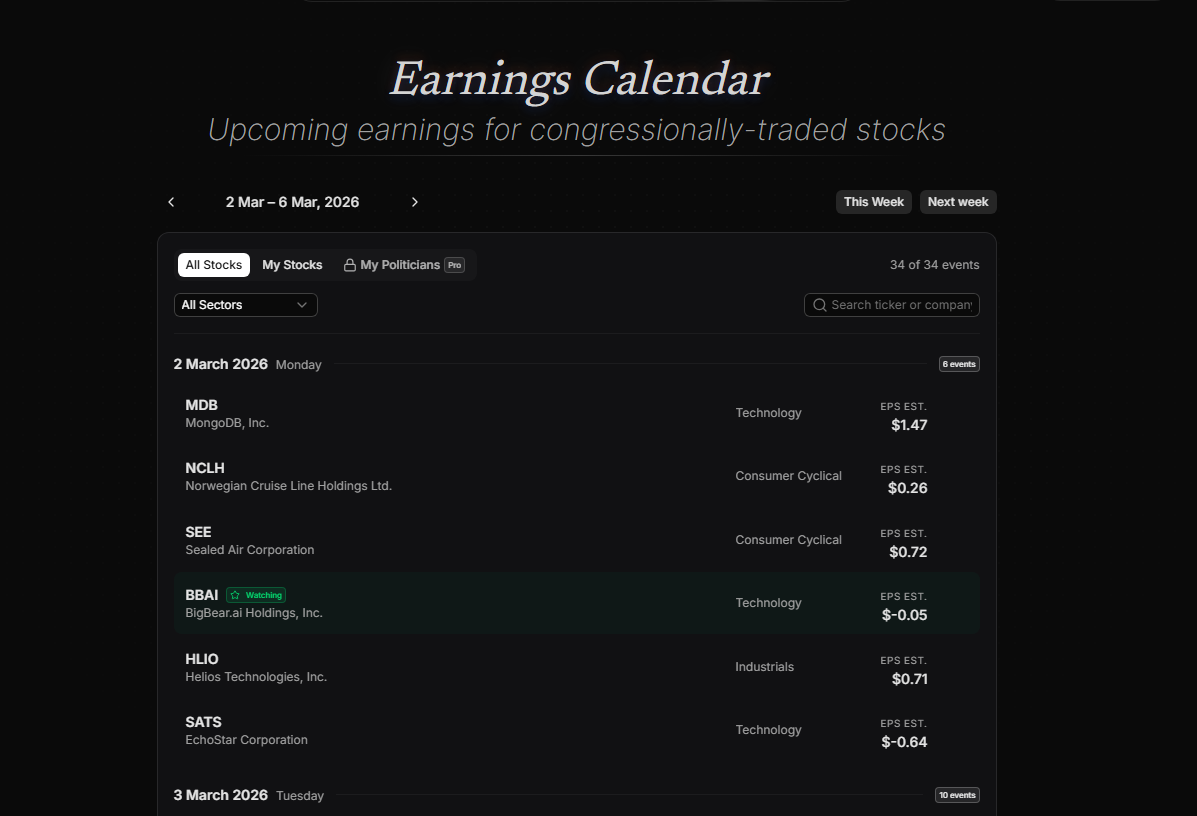
Task: Open the MongoDB earnings entry
Action: point(577,413)
